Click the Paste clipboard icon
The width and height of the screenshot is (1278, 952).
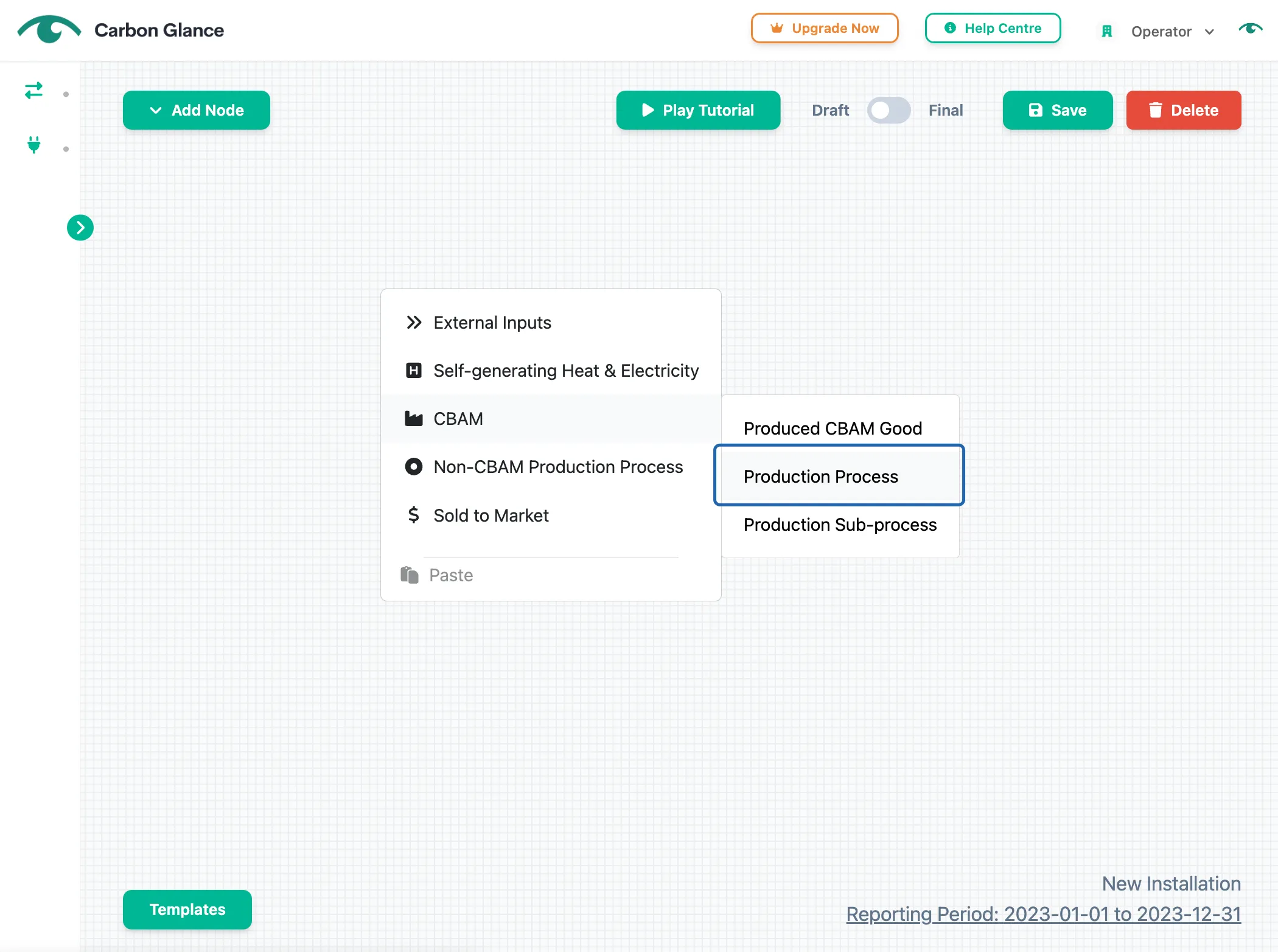tap(410, 575)
